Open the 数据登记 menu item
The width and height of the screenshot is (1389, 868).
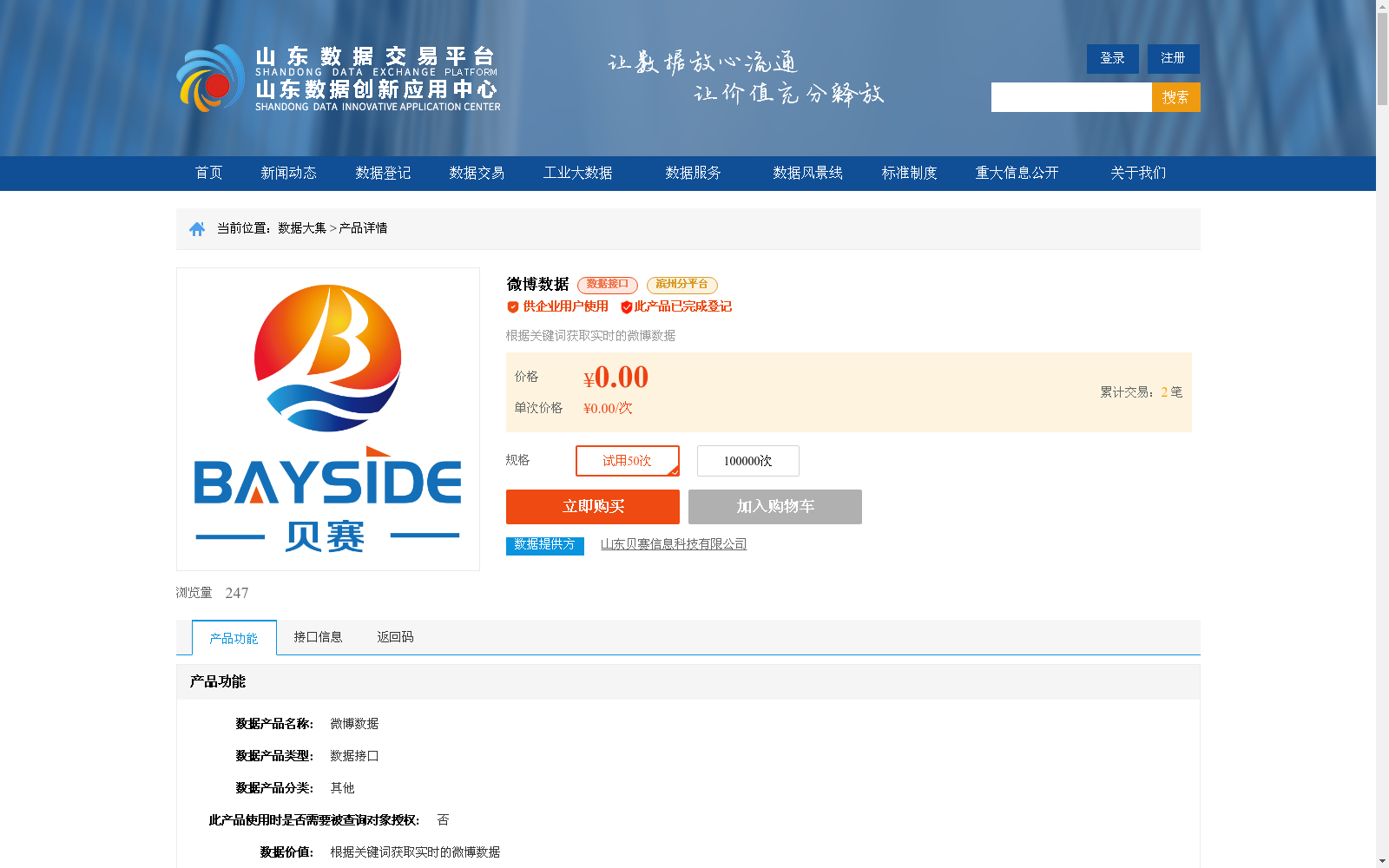[x=383, y=173]
